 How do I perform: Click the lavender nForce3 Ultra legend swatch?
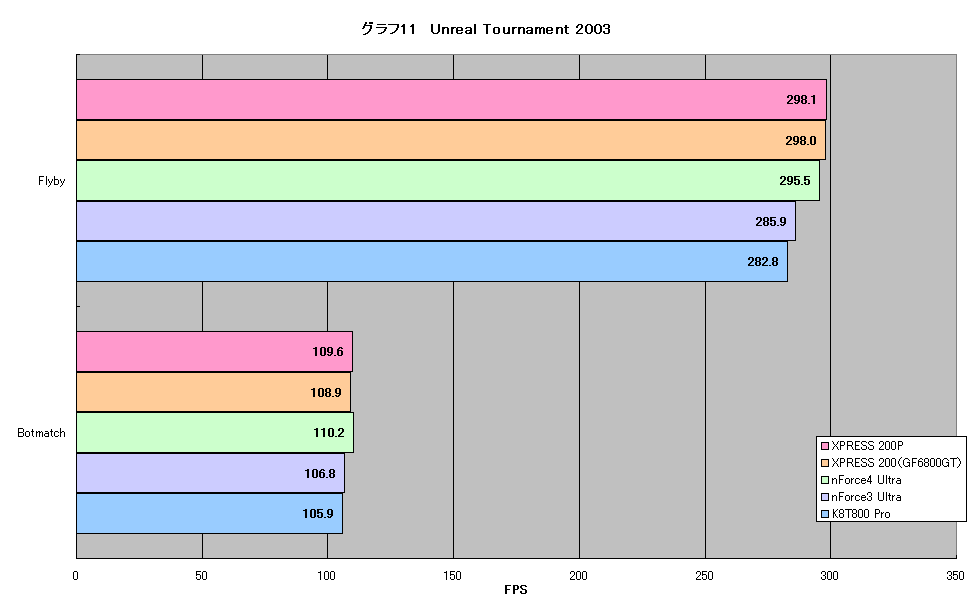825,497
